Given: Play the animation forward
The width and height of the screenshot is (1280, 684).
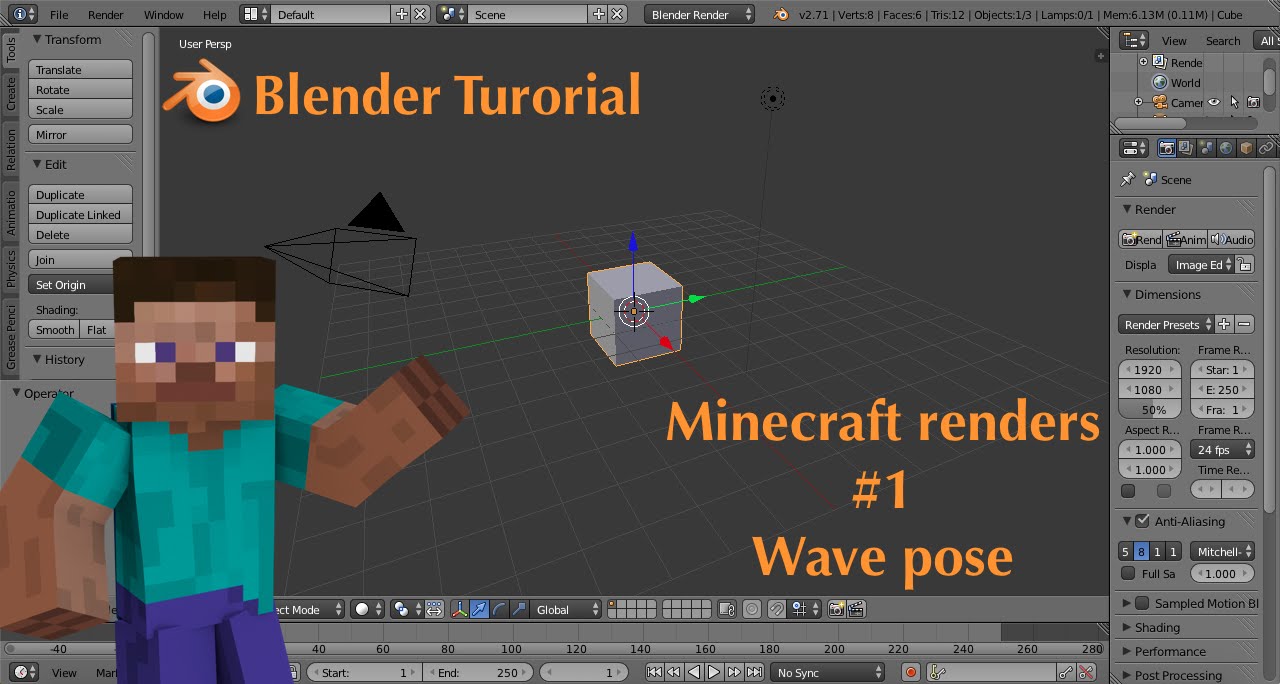Looking at the screenshot, I should (714, 673).
